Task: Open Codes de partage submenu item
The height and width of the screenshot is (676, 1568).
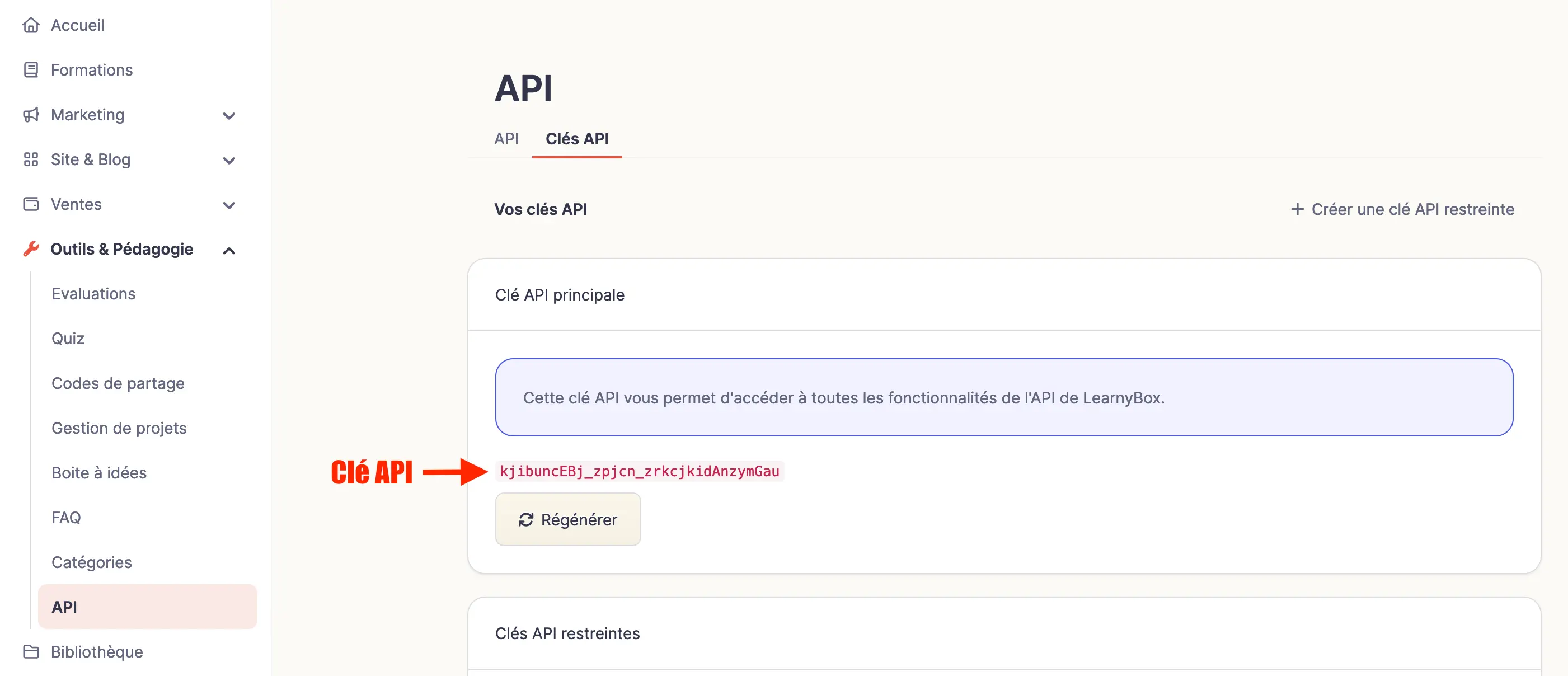Action: [x=118, y=383]
